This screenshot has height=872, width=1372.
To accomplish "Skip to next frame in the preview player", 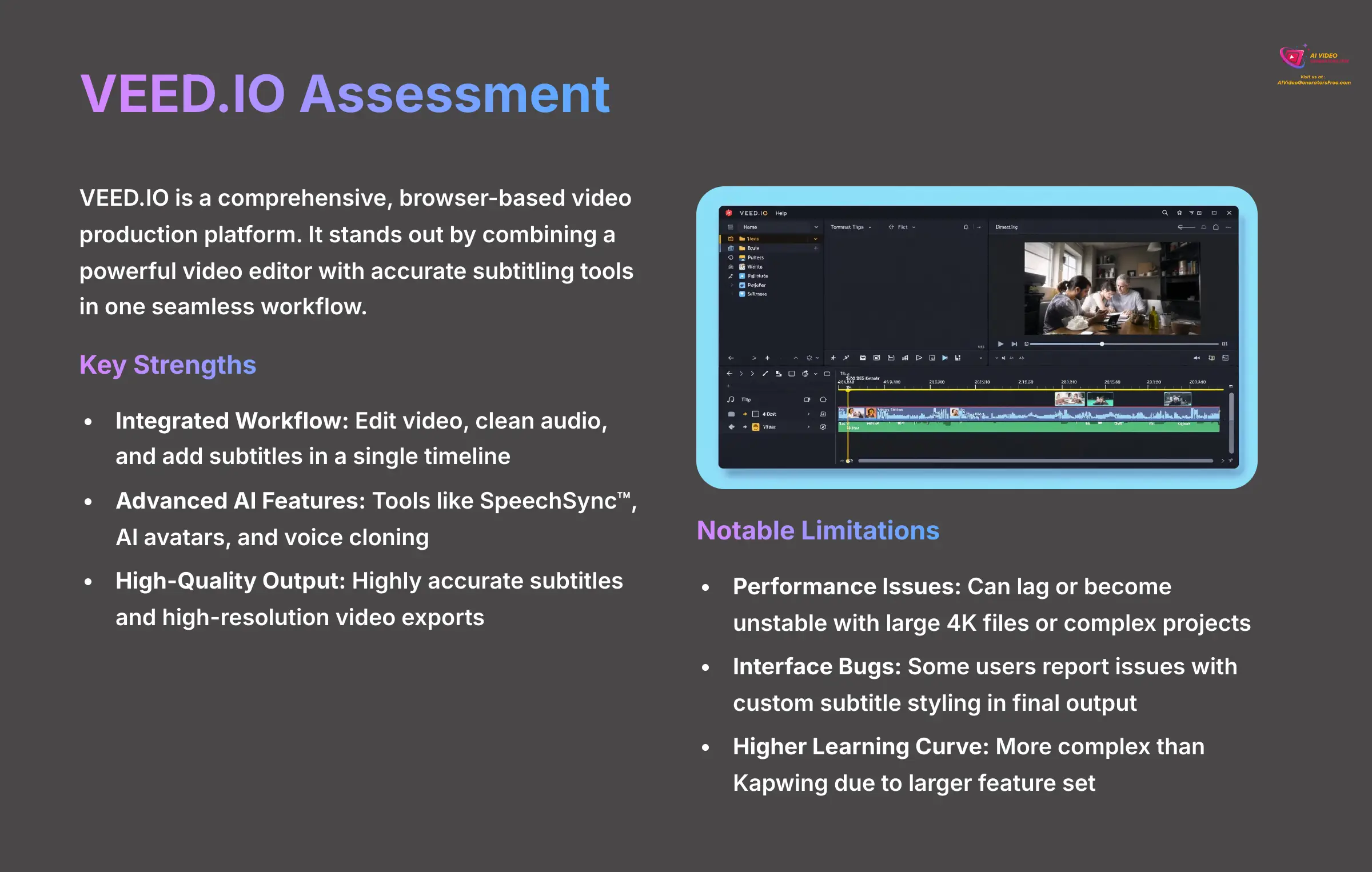I will 1014,344.
